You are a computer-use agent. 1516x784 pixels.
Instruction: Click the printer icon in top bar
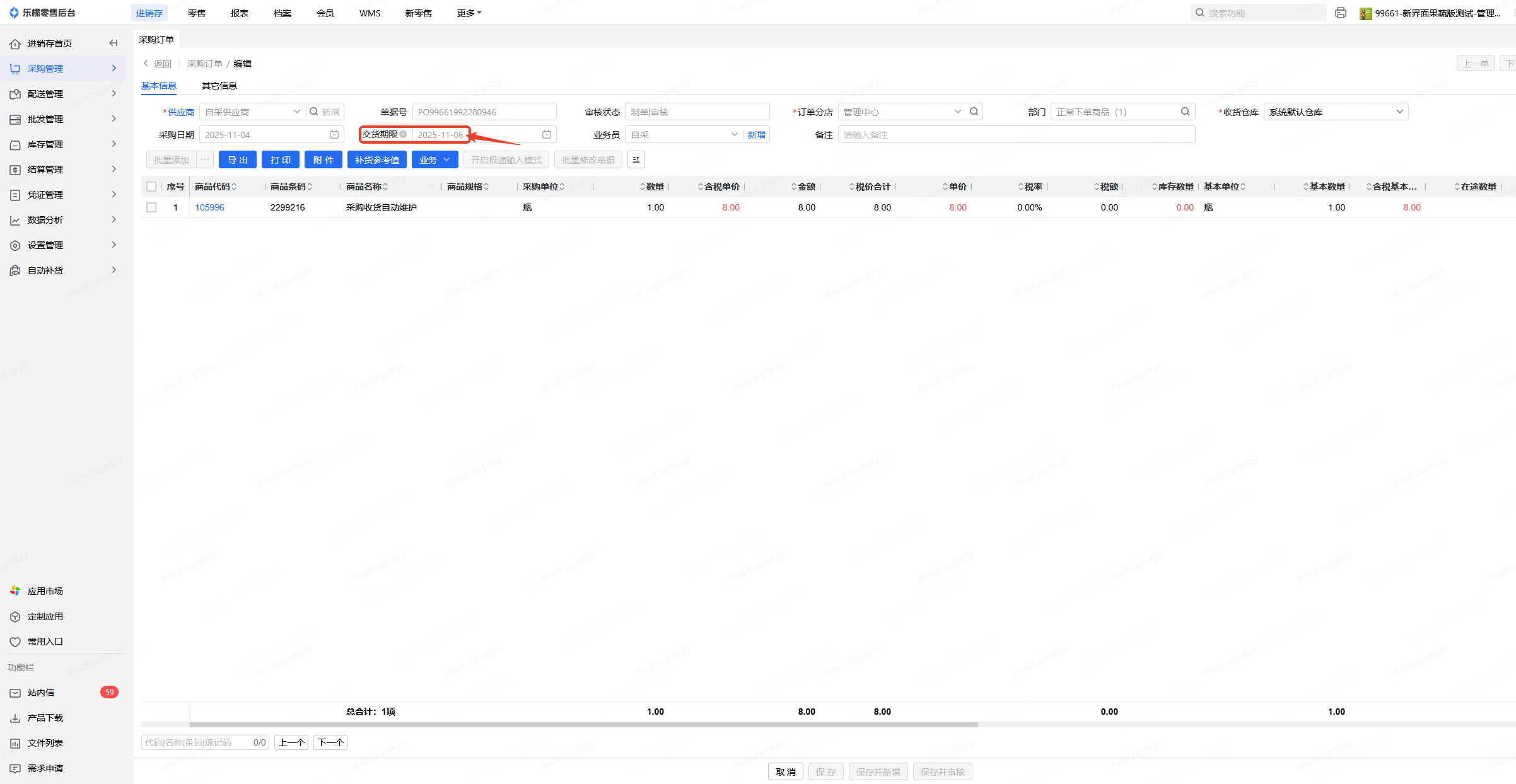(1341, 13)
